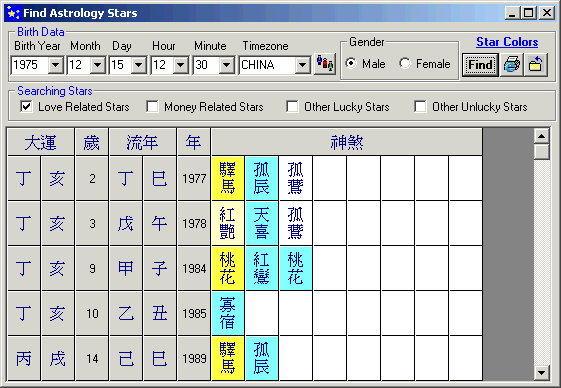Screen dimensions: 561x388
Task: Open the Minute dropdown arrow
Action: (226, 65)
